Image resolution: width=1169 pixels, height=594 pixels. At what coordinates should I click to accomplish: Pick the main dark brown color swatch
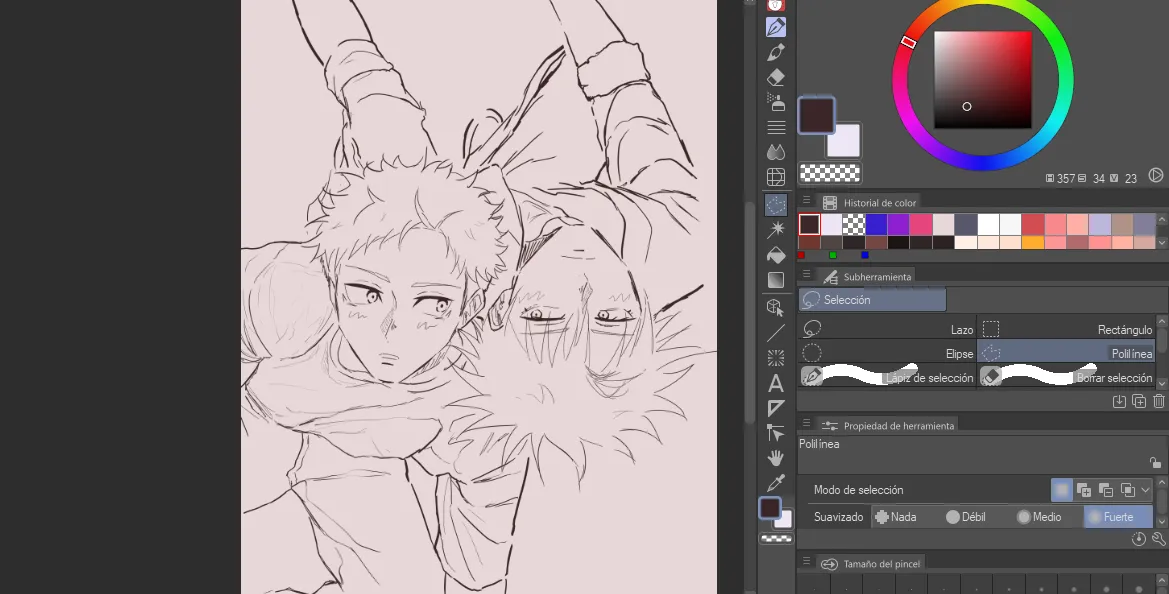816,115
